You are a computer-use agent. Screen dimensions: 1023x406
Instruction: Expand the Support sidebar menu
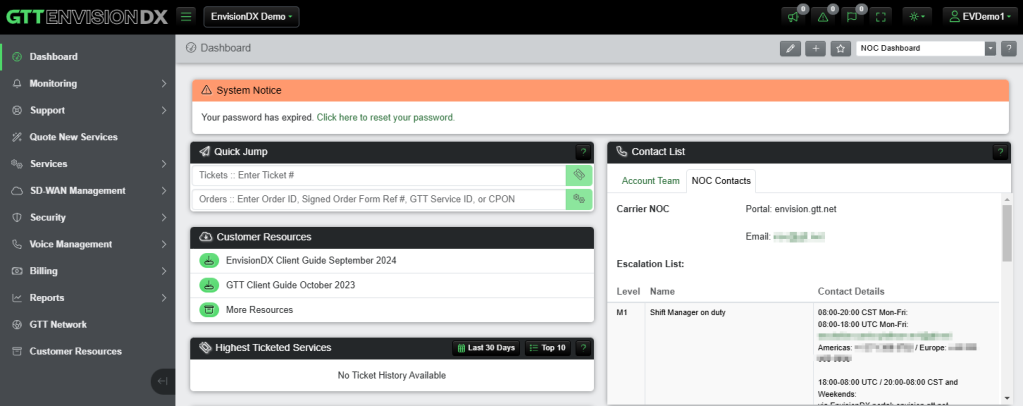coord(88,110)
